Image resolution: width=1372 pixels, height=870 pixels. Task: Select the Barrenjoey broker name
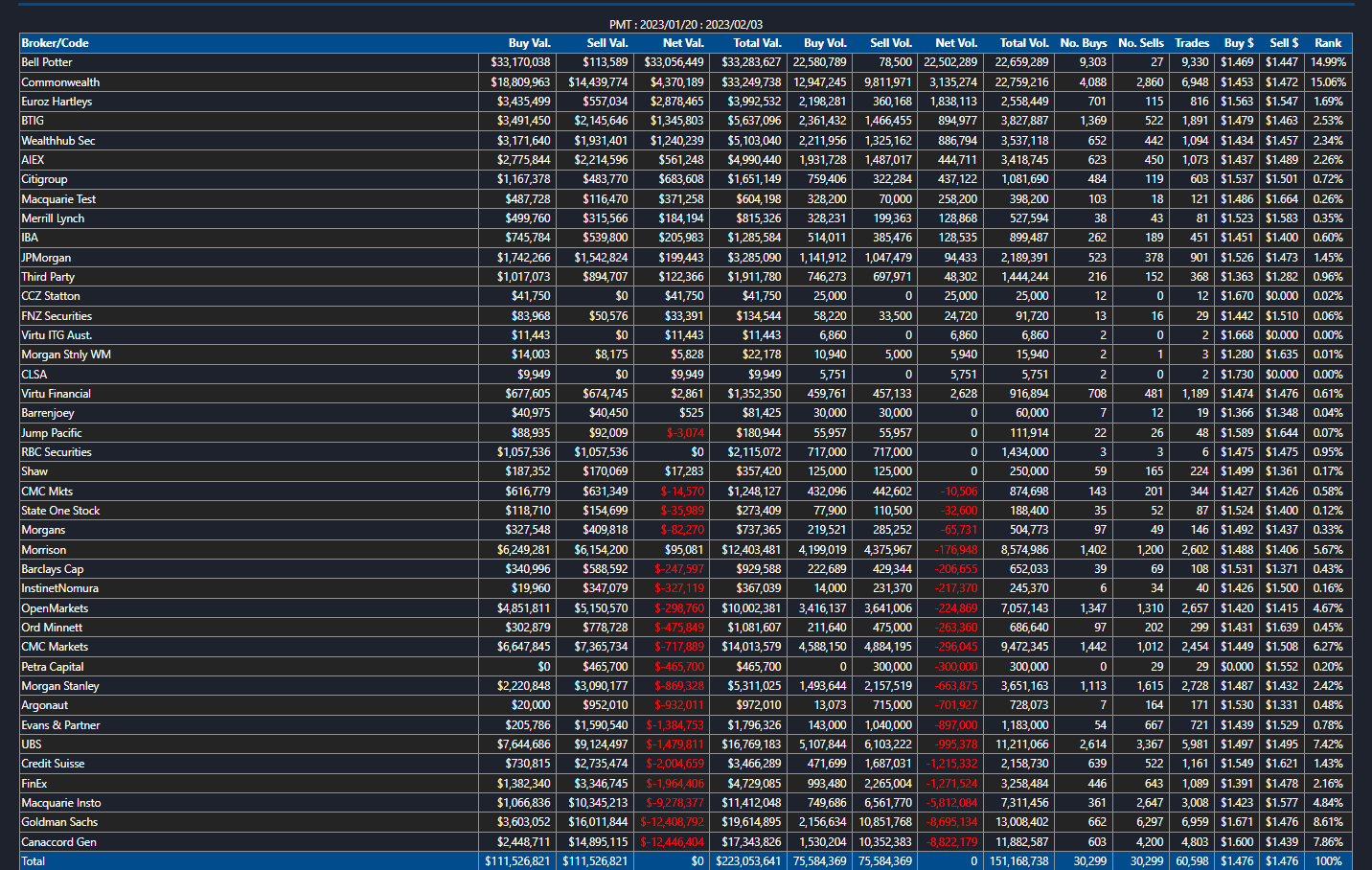[x=48, y=413]
